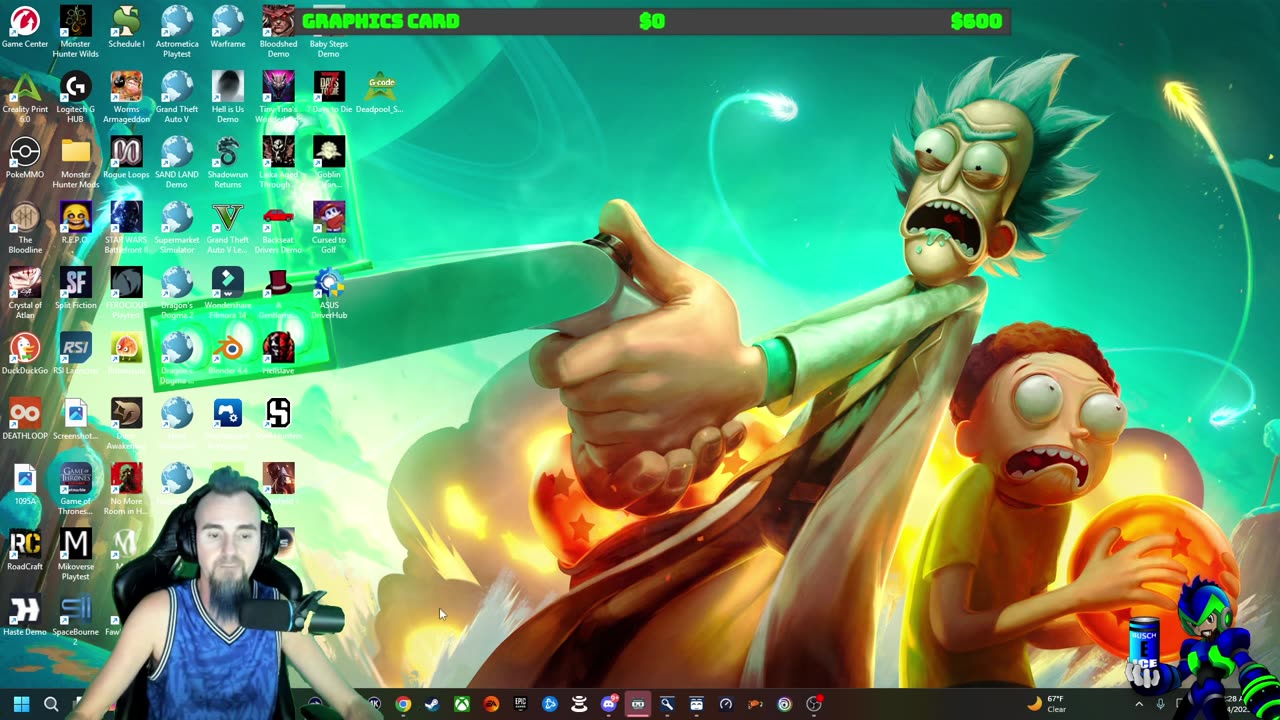
Task: Open DuckDuckGo browser shortcut
Action: click(25, 353)
